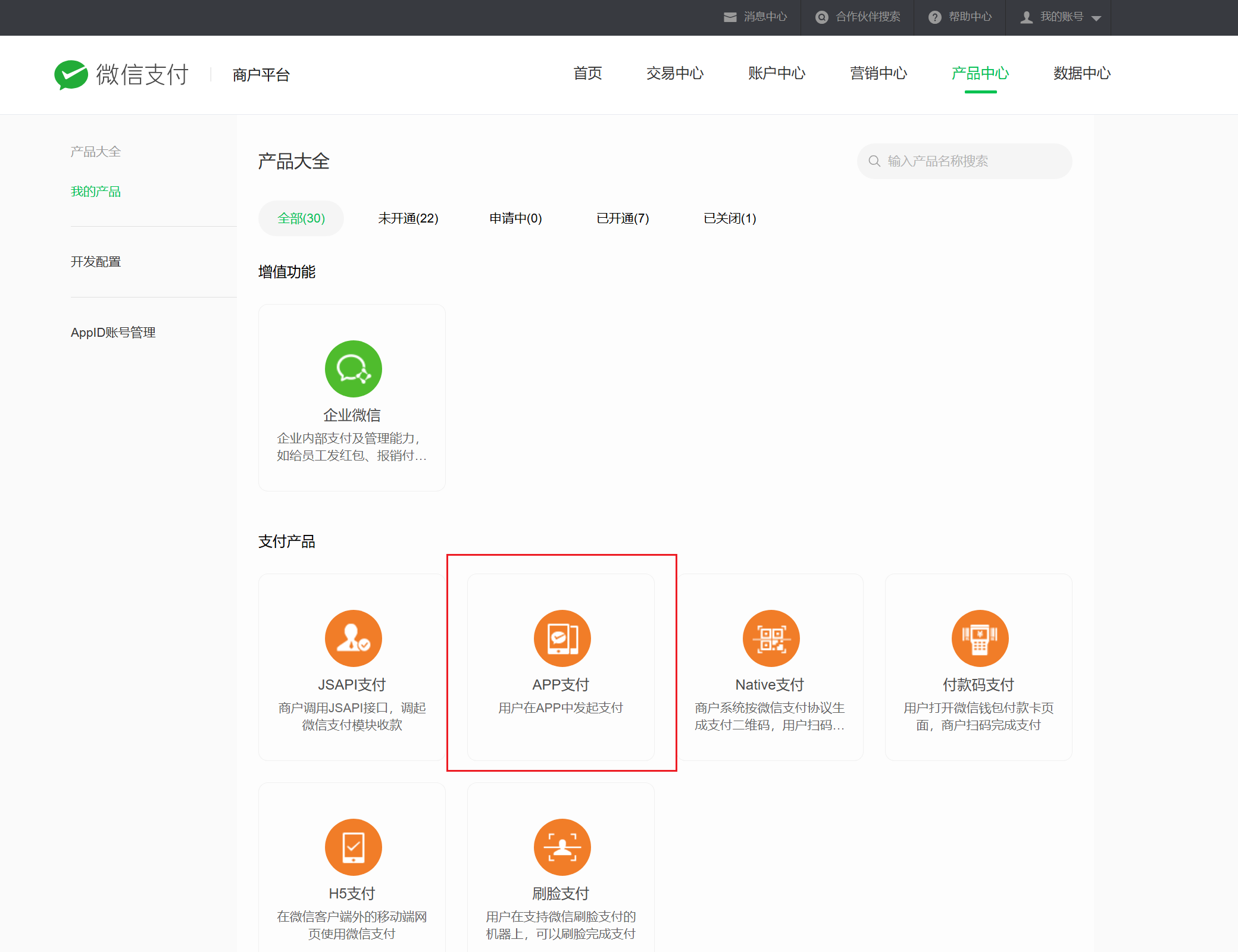Click the 刷脸支付 face scan icon
The image size is (1238, 952).
[562, 847]
